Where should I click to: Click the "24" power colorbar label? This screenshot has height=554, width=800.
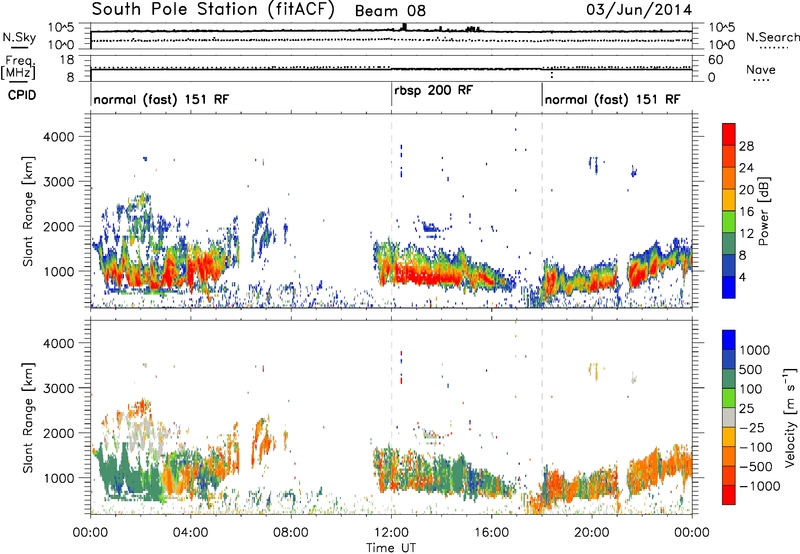click(746, 168)
